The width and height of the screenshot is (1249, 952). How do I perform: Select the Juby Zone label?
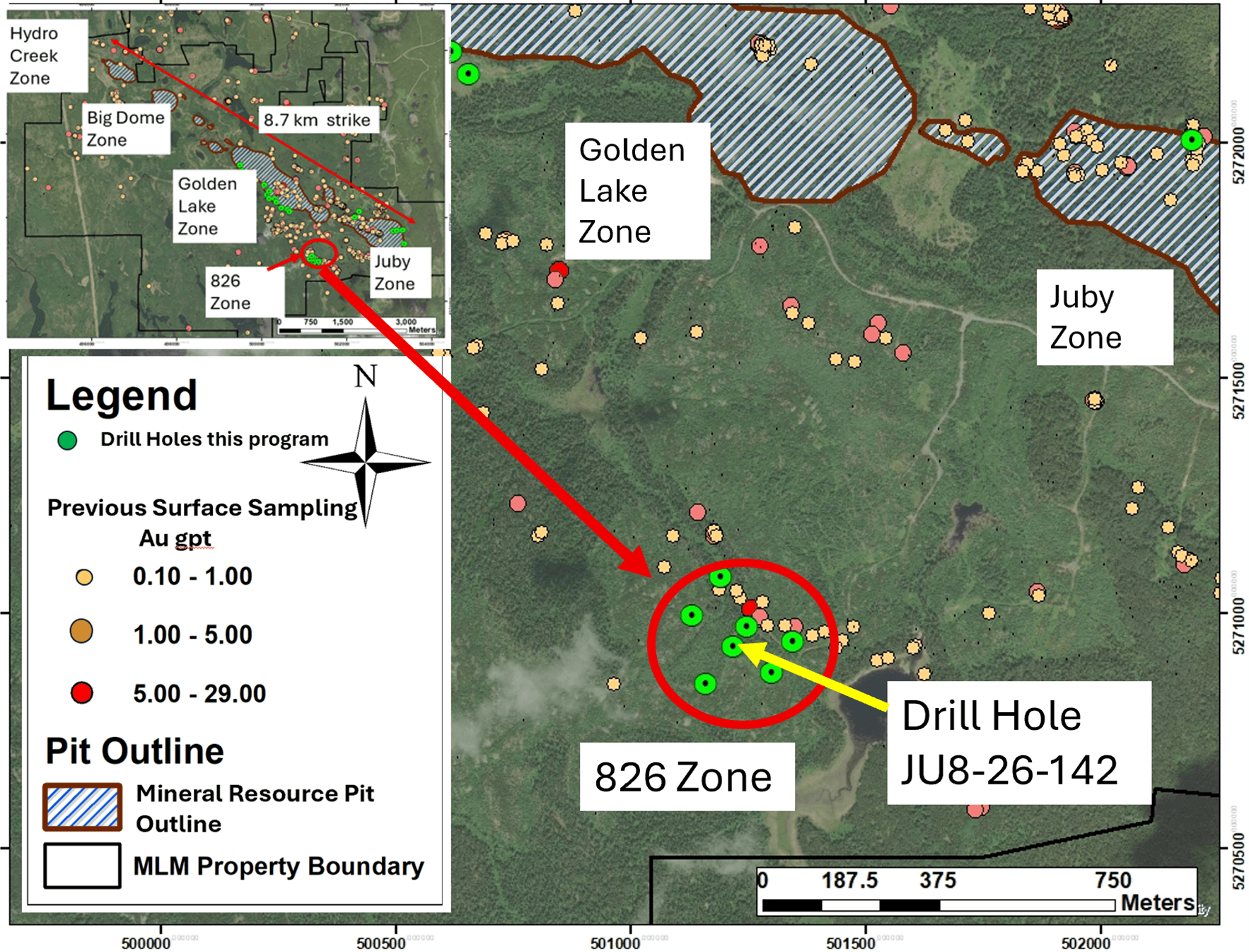(x=1084, y=317)
